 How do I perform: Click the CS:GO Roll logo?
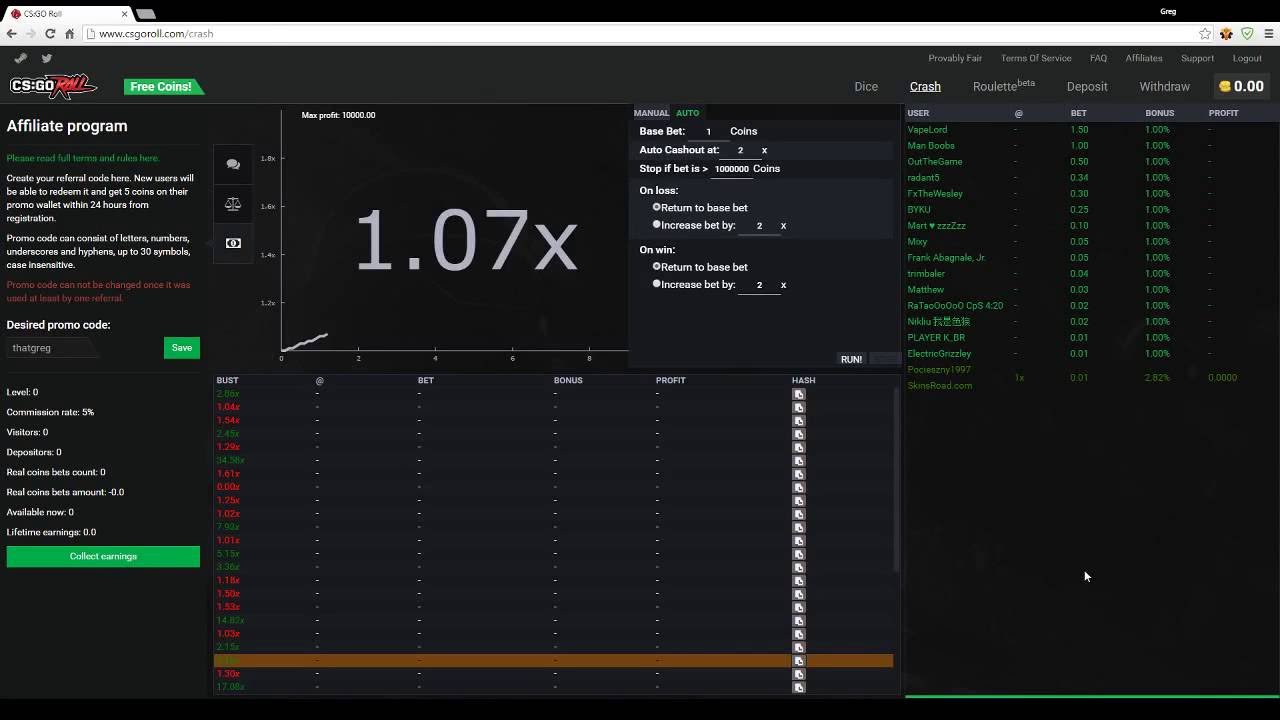(x=53, y=86)
